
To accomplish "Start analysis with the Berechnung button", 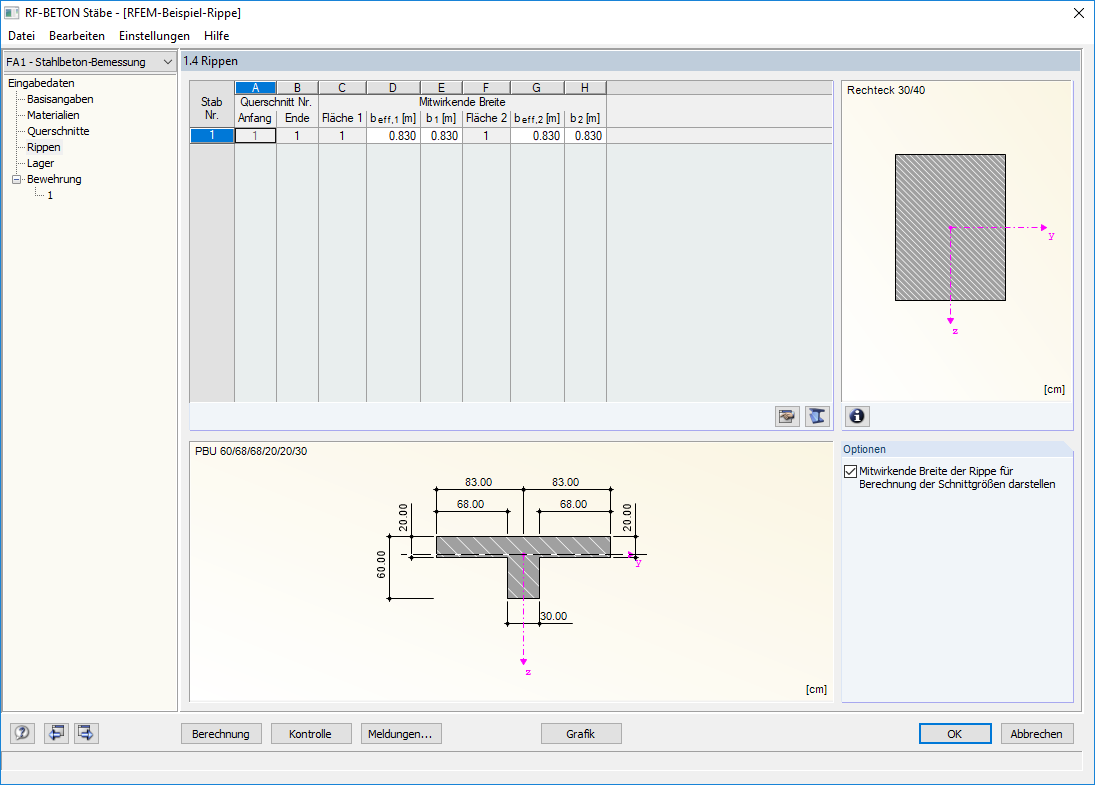I will pyautogui.click(x=221, y=733).
